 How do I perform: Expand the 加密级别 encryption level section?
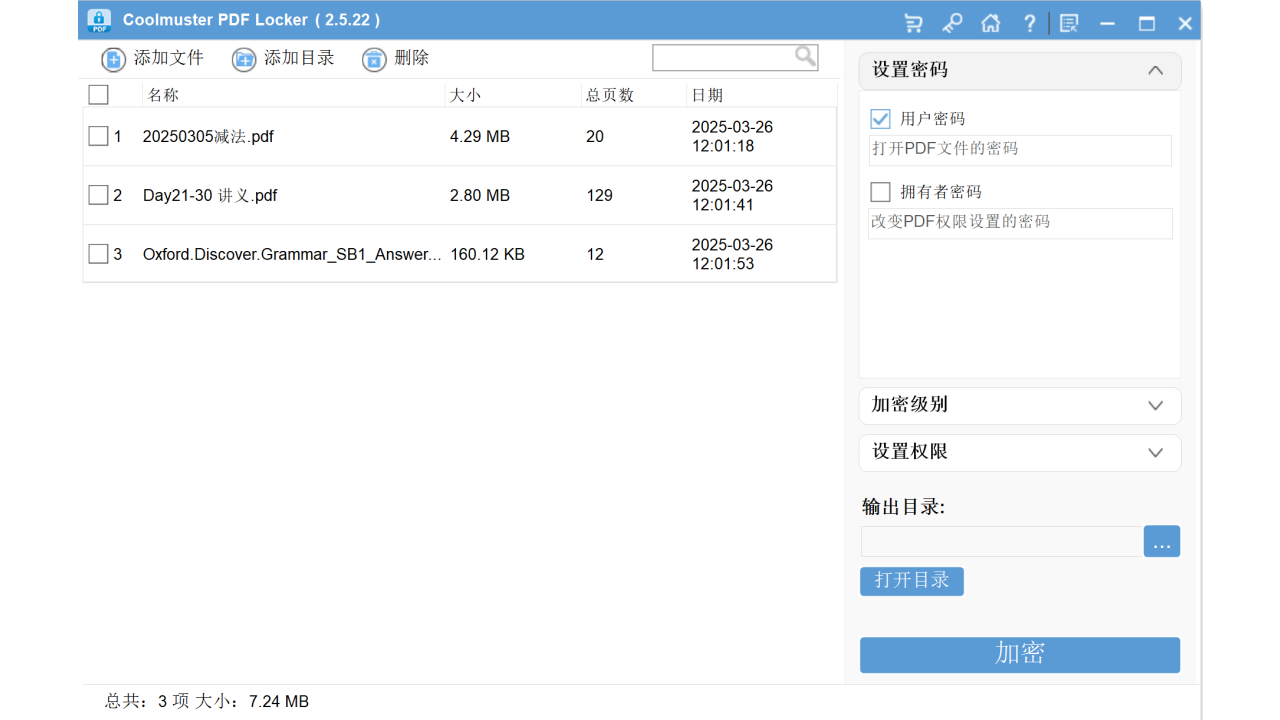tap(1155, 406)
